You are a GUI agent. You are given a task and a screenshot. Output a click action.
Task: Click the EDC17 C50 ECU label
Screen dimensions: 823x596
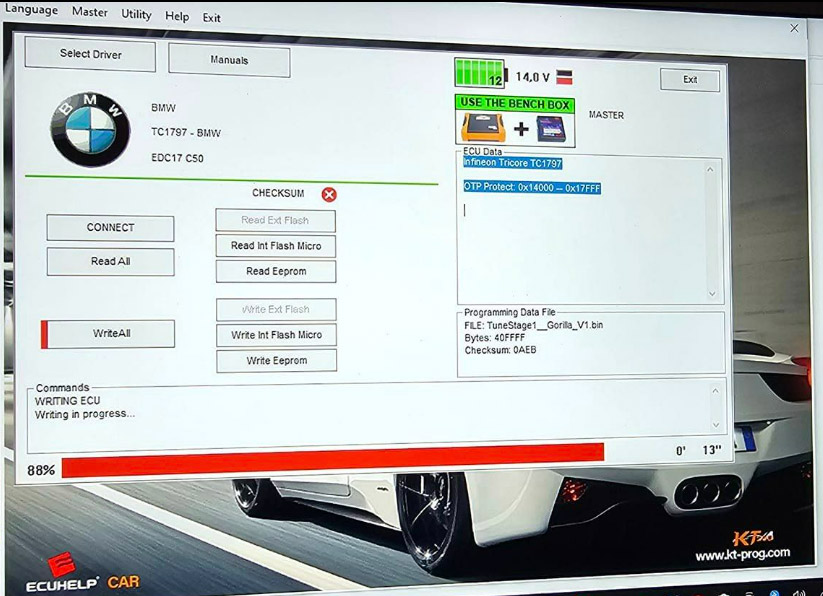177,158
